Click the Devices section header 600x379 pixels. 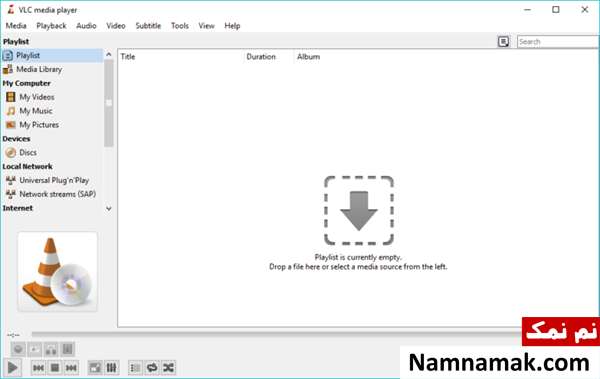tap(16, 139)
